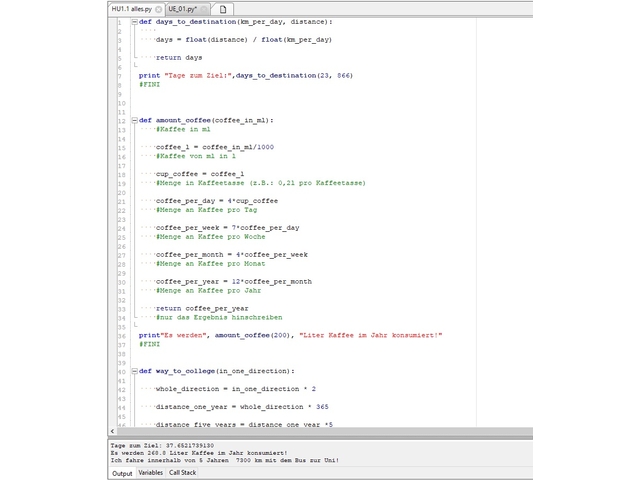Switch to the UE_01.py* tab
640x480 pixels.
click(182, 9)
